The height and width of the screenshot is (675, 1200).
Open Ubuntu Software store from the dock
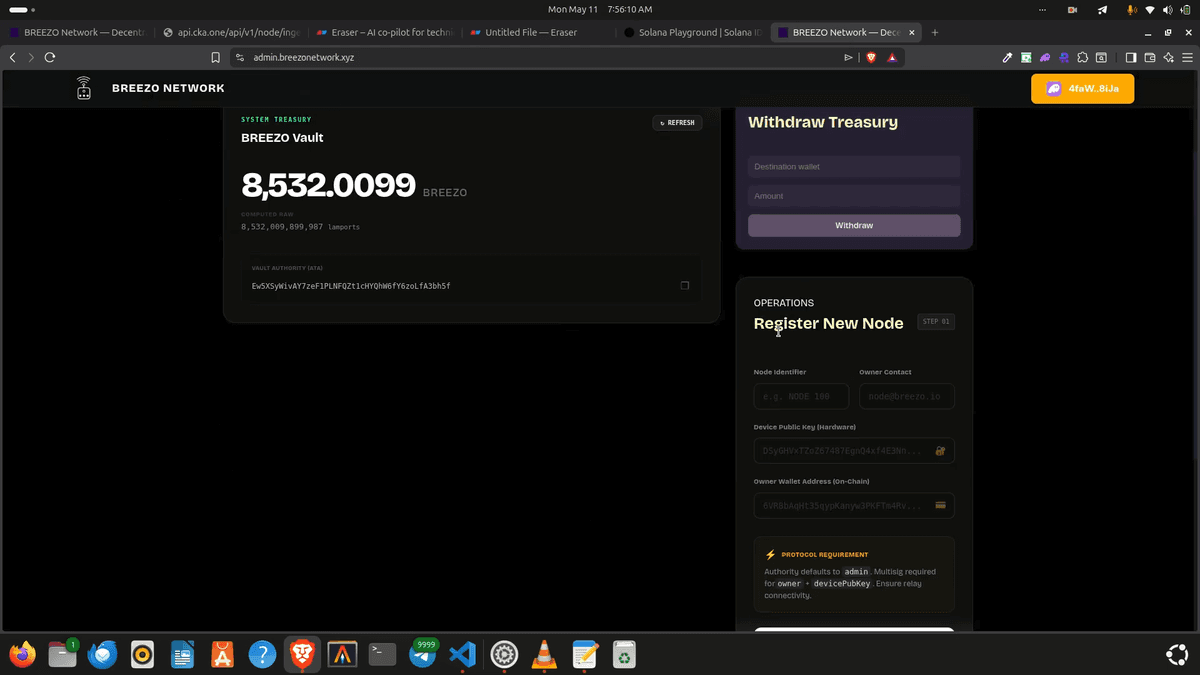(222, 655)
